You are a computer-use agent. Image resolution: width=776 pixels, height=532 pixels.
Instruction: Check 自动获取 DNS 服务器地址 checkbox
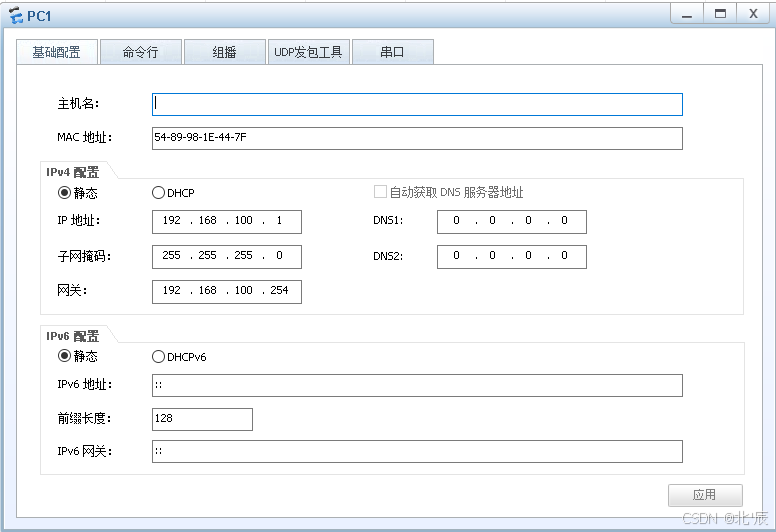380,192
